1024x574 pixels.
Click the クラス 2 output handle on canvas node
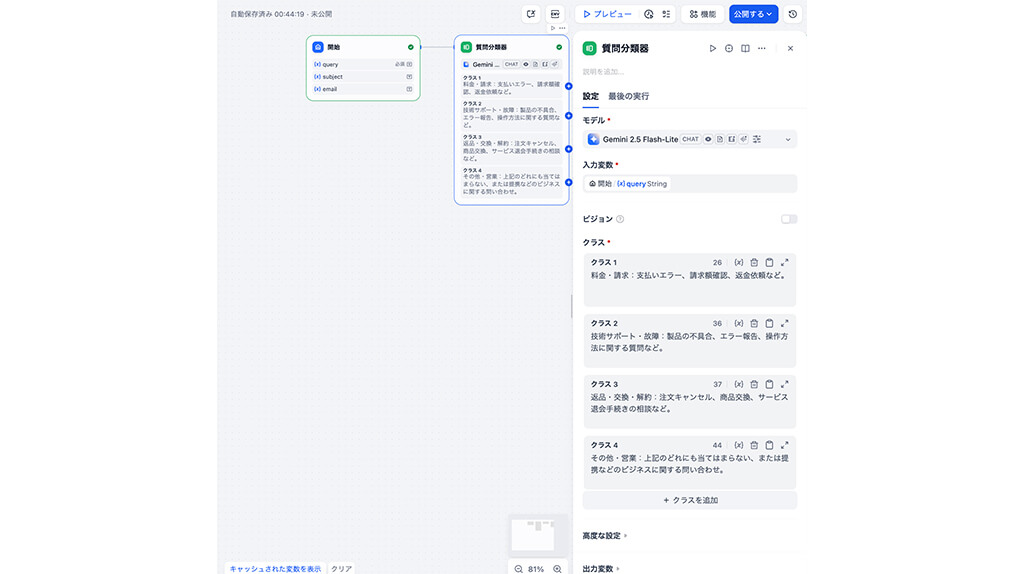tap(569, 116)
